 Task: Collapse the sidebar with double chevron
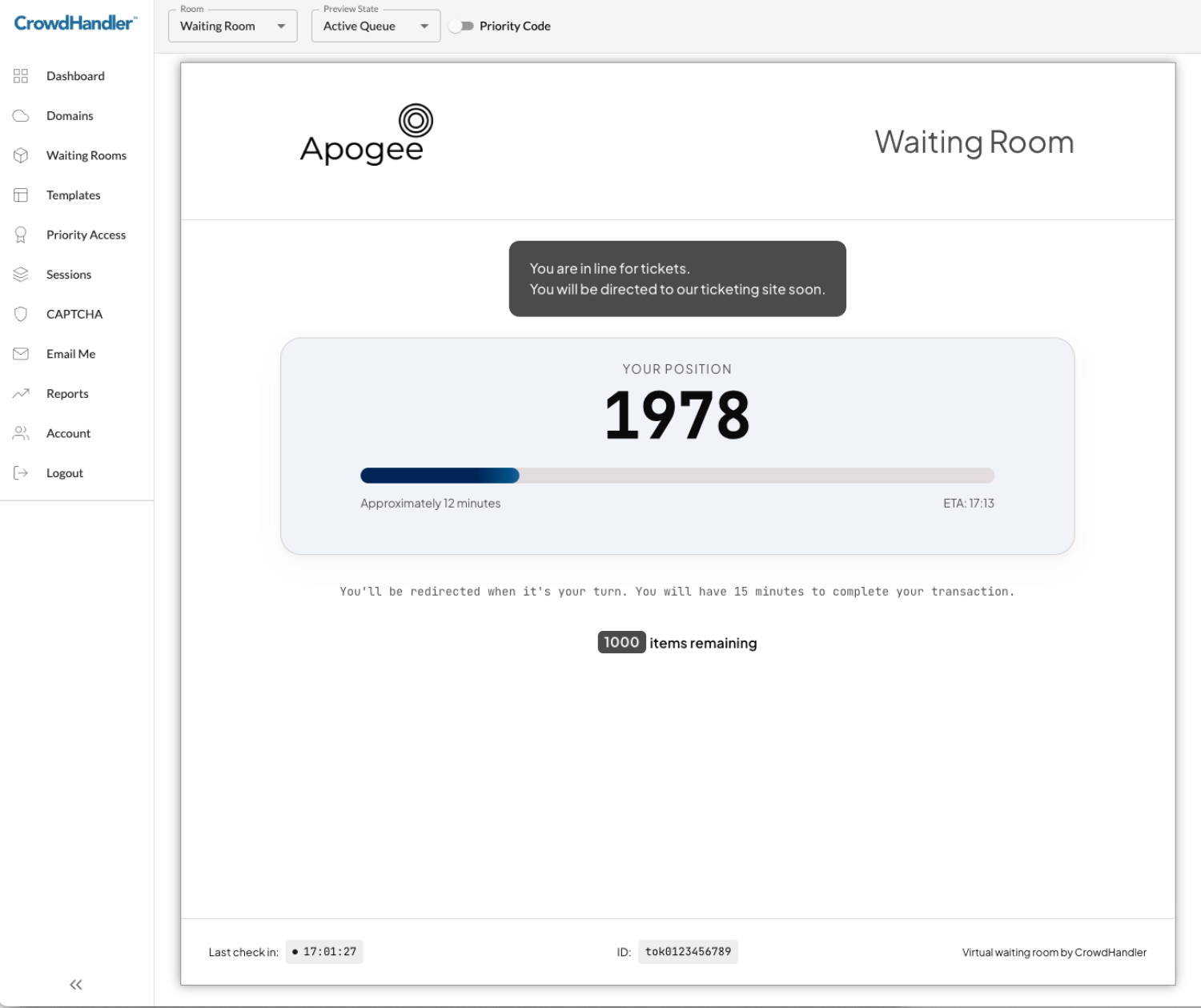tap(76, 985)
